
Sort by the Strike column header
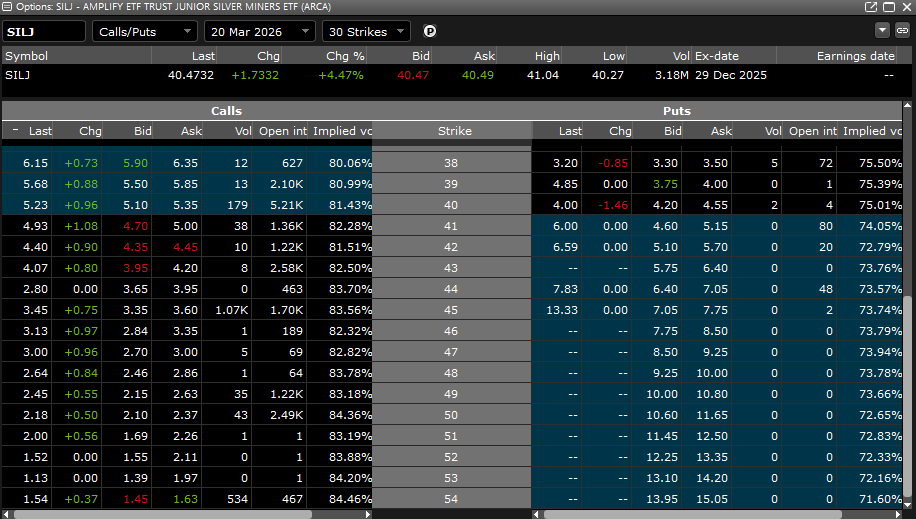pos(452,131)
